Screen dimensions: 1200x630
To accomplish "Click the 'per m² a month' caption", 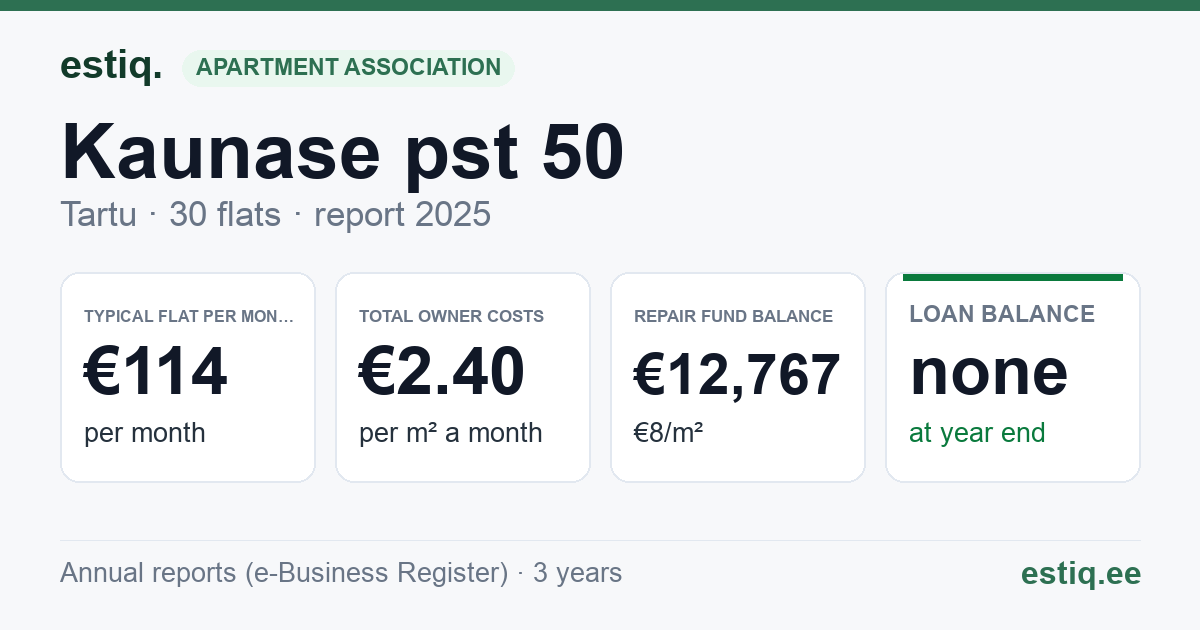I will point(450,433).
